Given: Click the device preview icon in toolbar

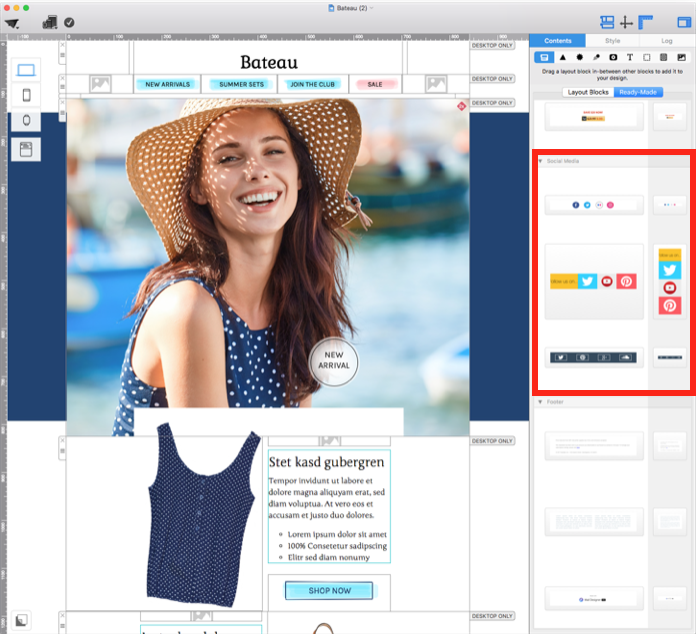Looking at the screenshot, I should tap(50, 22).
